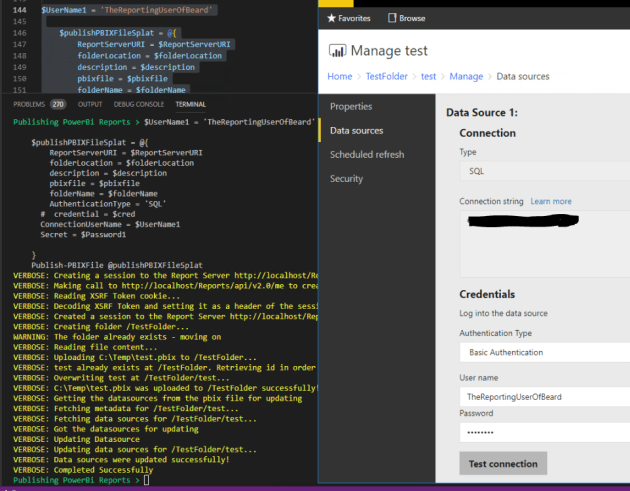
Task: Click 'Data sources' breadcrumb text
Action: point(523,76)
